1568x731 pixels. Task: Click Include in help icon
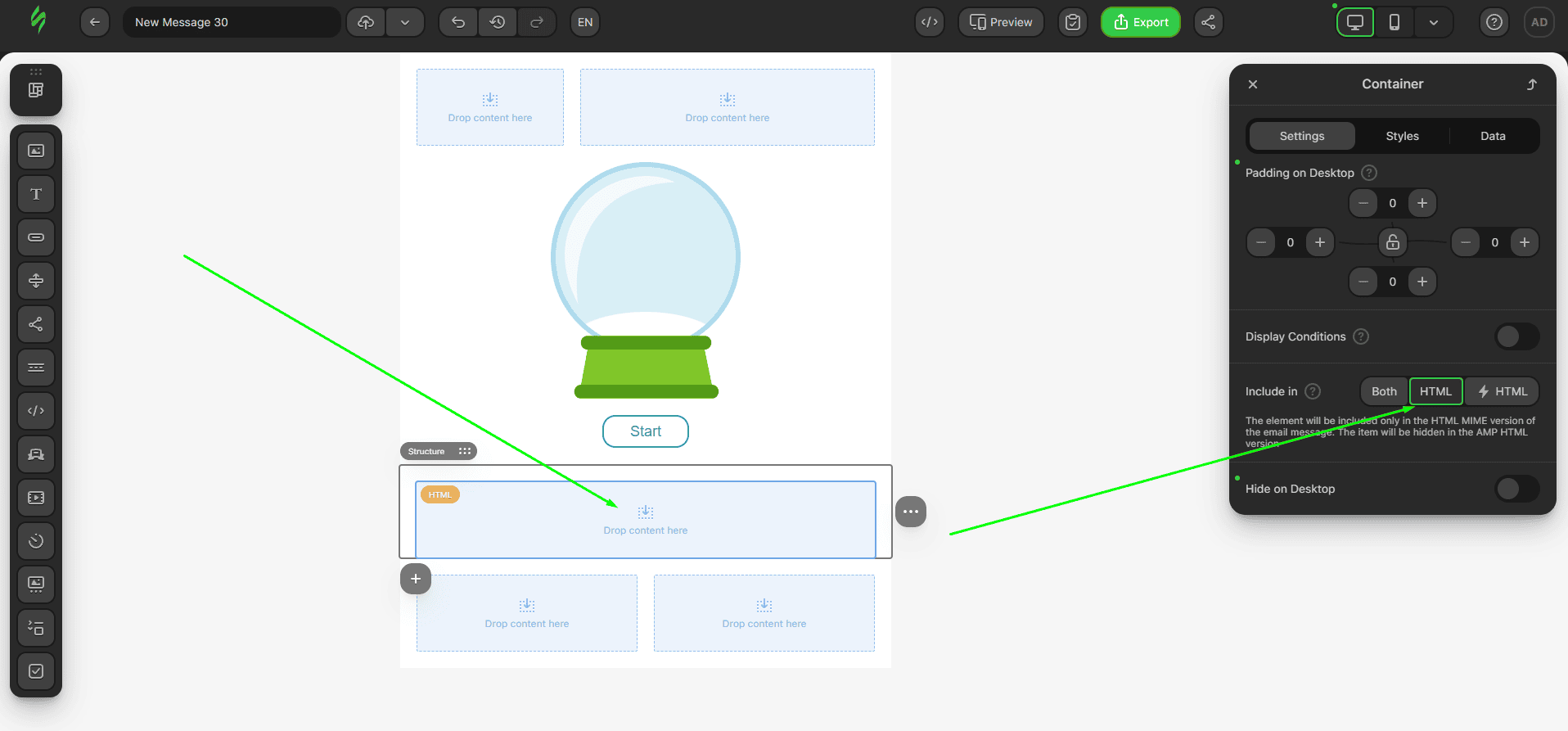point(1313,391)
